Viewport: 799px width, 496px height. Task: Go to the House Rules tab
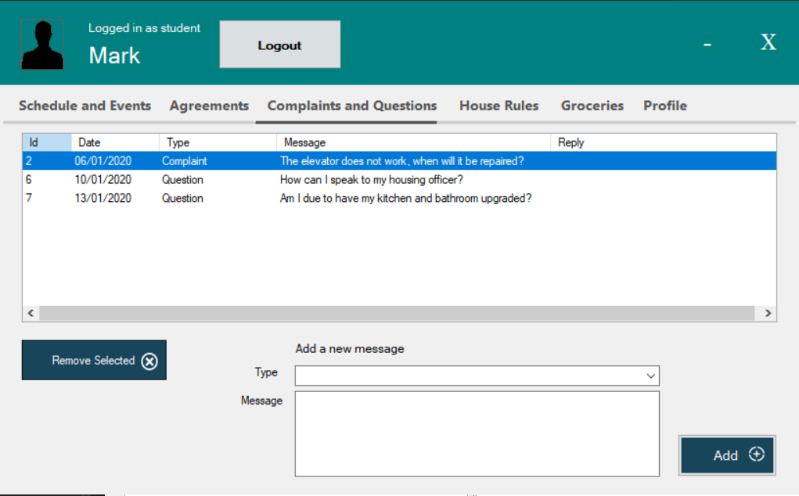point(499,106)
